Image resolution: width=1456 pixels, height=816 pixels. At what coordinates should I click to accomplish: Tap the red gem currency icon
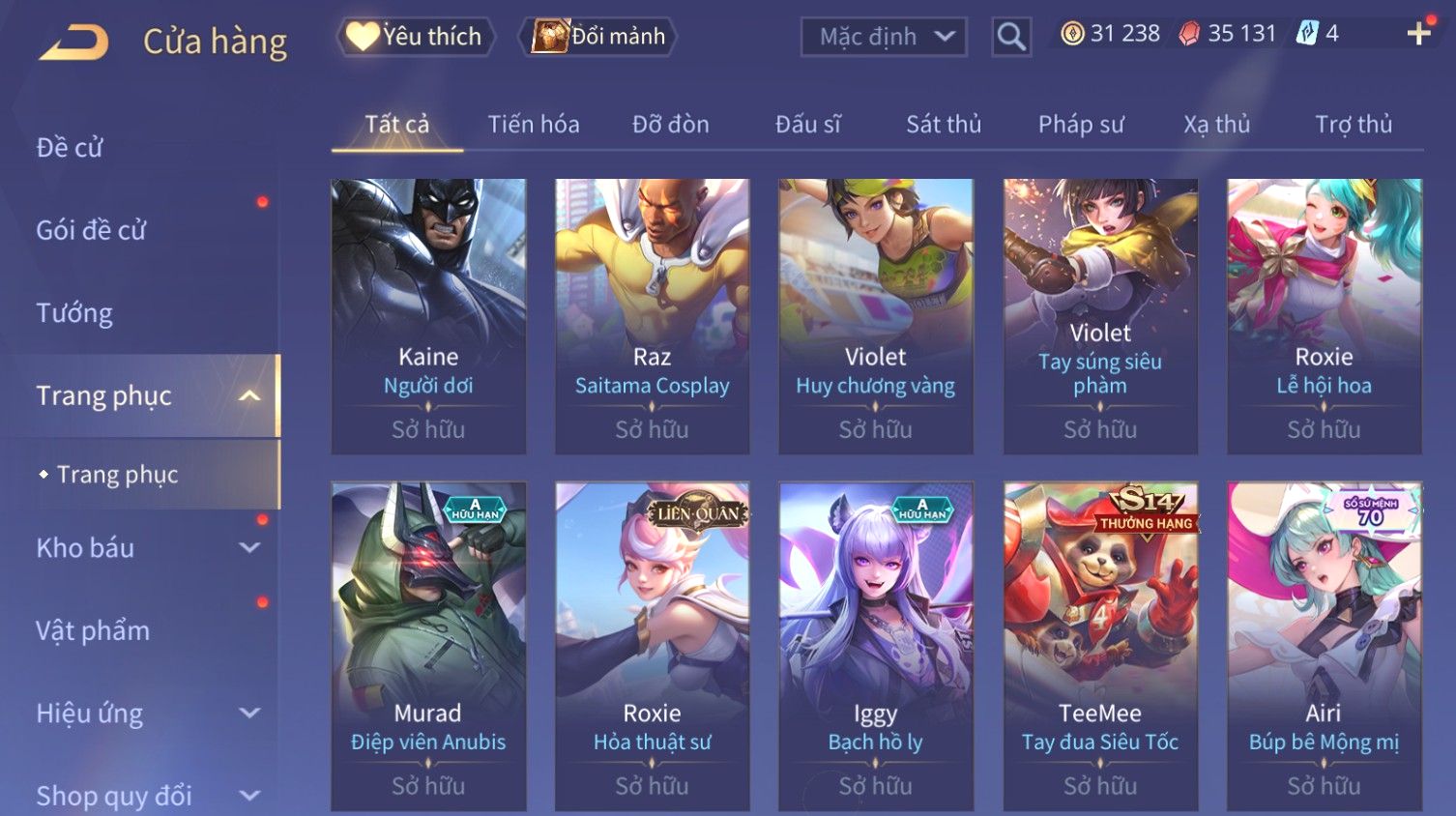pyautogui.click(x=1189, y=34)
